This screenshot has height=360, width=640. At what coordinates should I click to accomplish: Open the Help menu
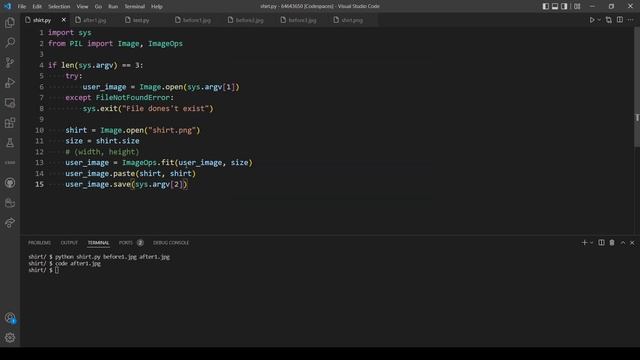(x=157, y=6)
